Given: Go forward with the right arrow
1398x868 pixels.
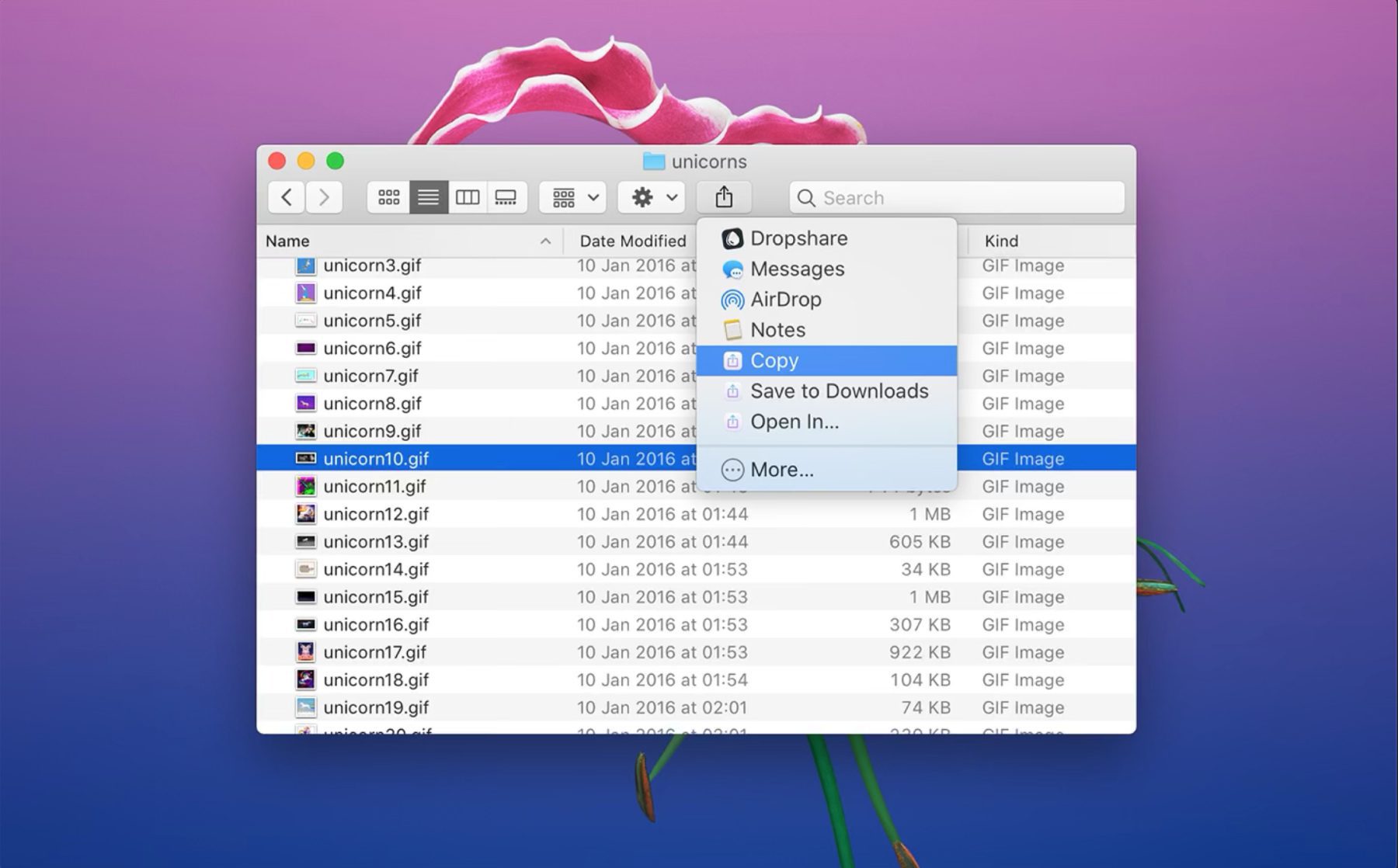Looking at the screenshot, I should [324, 197].
